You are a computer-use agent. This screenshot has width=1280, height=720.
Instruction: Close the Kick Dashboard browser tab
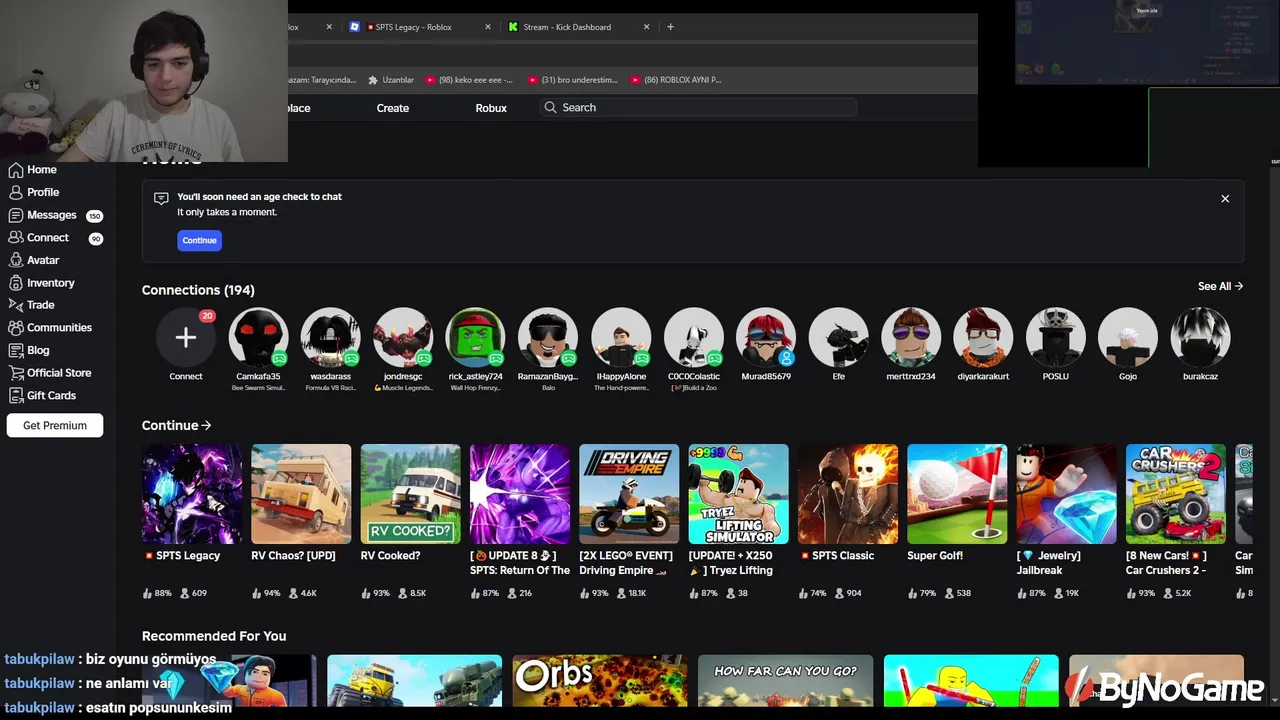click(x=646, y=27)
